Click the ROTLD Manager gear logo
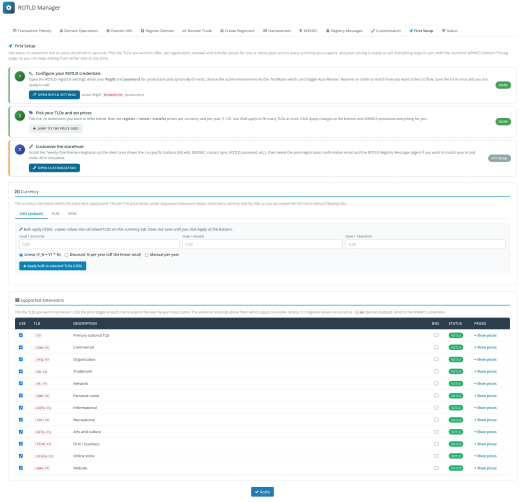This screenshot has width=523, height=502. click(x=9, y=8)
